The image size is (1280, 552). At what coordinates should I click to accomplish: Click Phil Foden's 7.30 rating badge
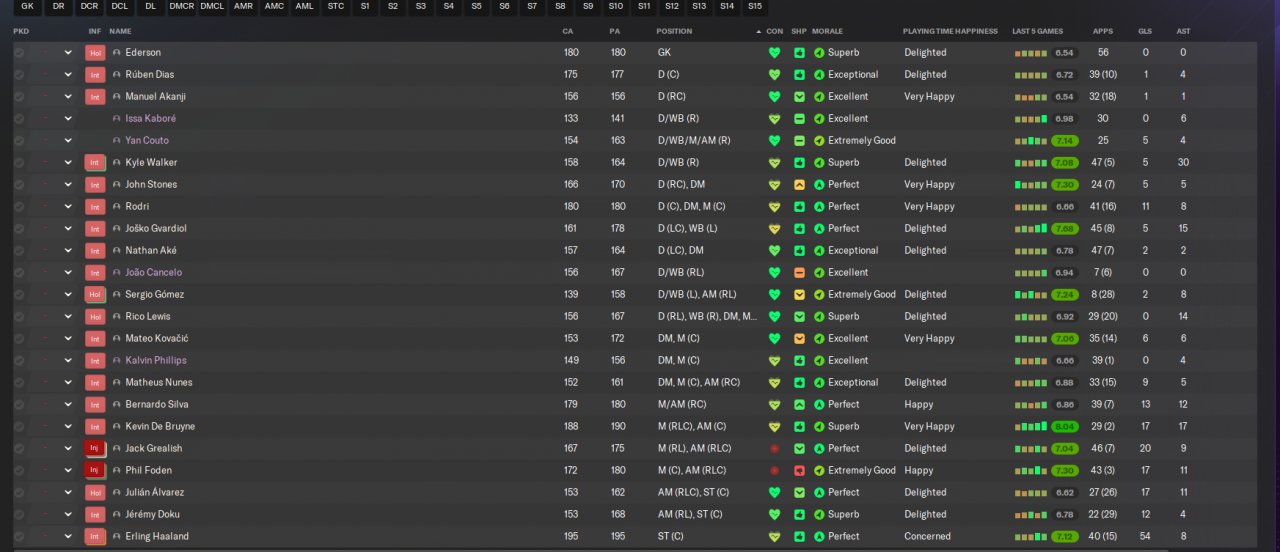[x=1065, y=470]
